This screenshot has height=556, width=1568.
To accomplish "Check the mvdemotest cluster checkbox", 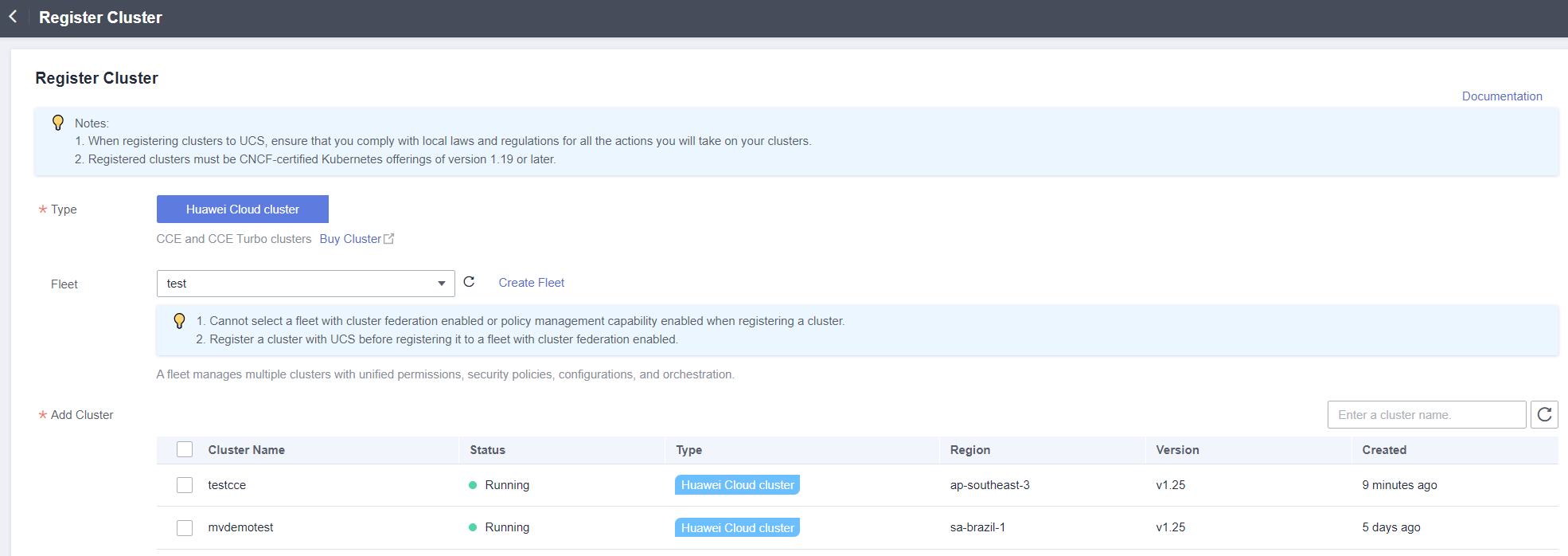I will (185, 527).
